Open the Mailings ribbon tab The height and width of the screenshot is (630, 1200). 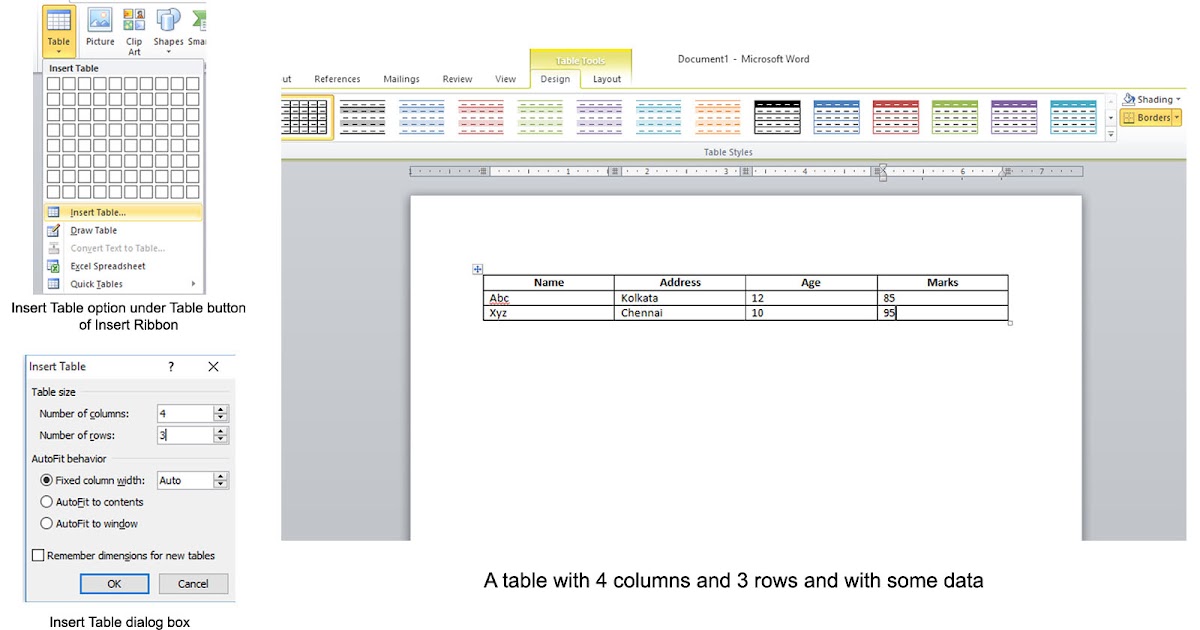pos(401,79)
